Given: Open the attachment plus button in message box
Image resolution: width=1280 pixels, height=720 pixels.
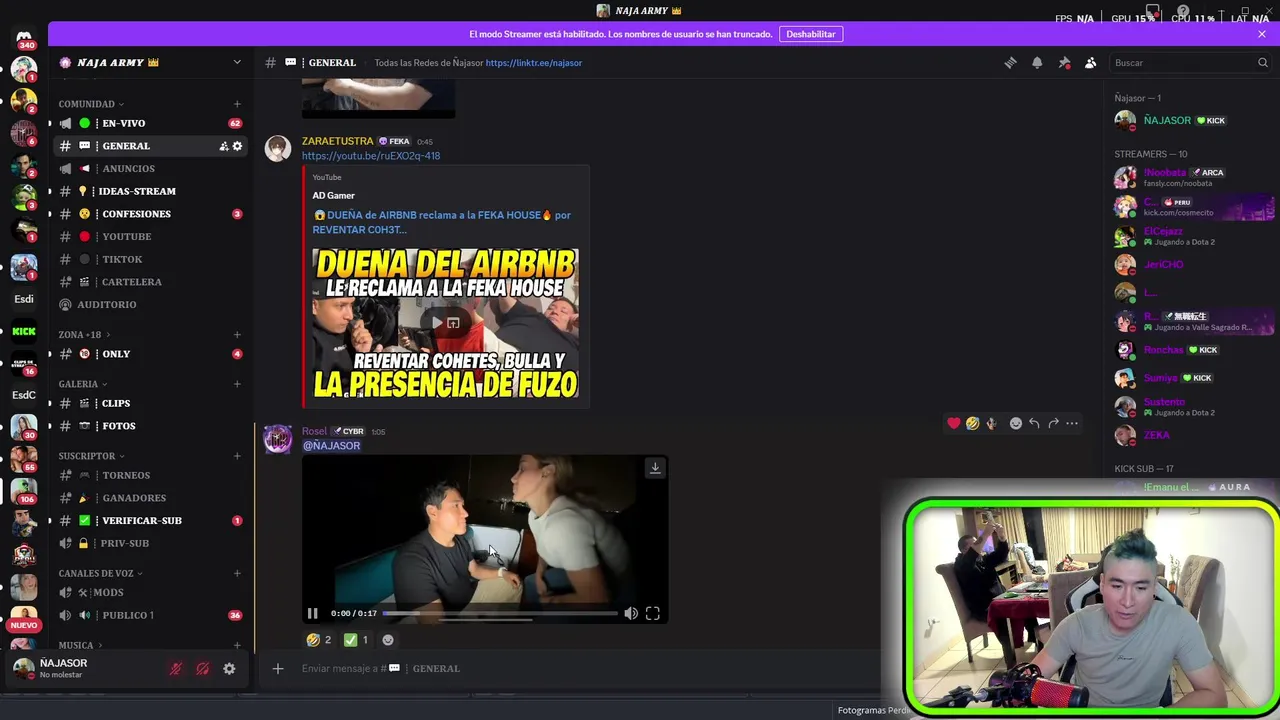Looking at the screenshot, I should 278,668.
